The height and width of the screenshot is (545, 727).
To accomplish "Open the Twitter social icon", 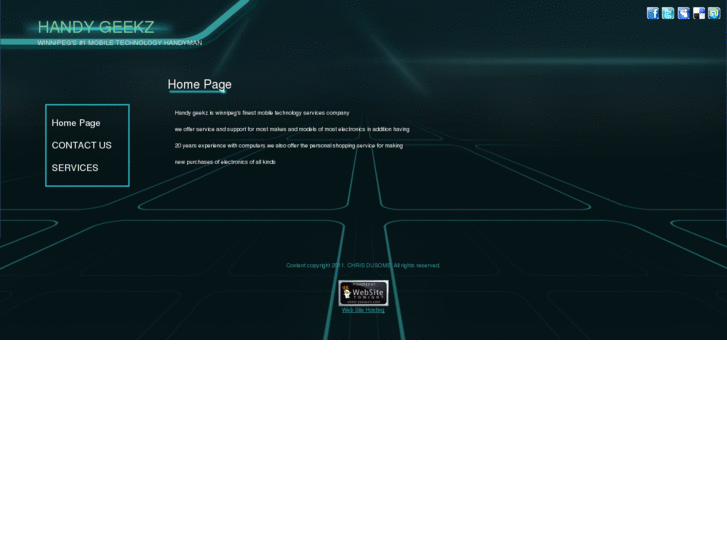I will [668, 13].
